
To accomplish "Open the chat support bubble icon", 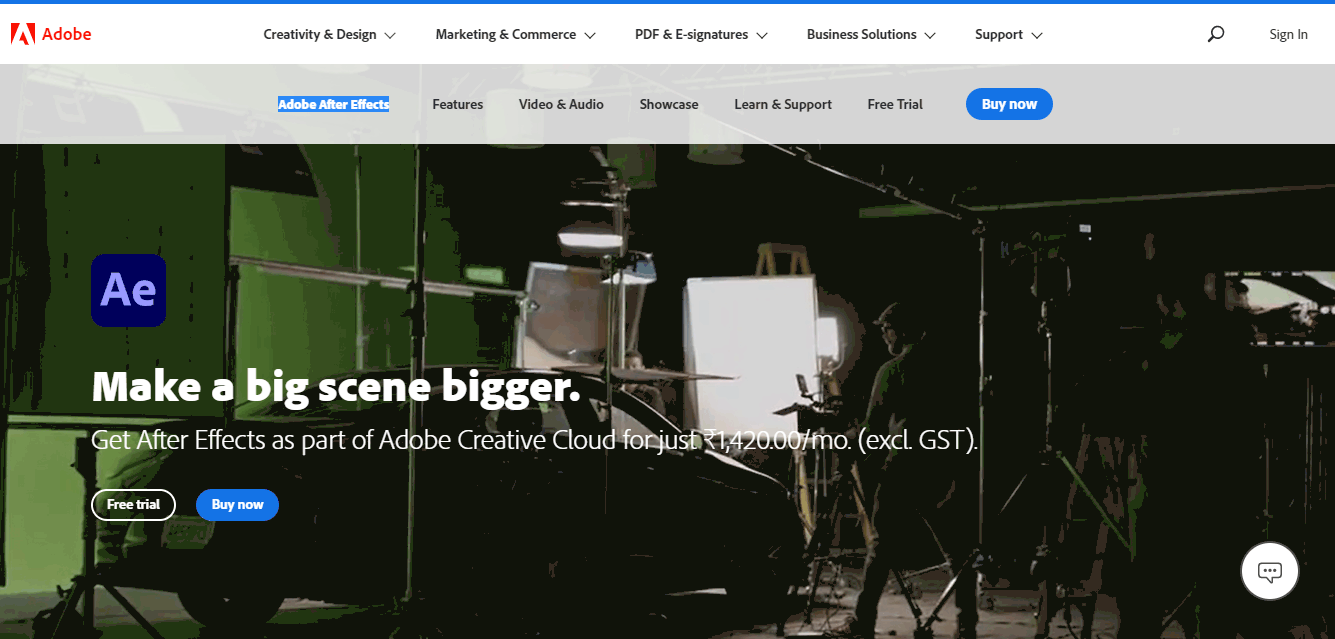I will (x=1270, y=572).
